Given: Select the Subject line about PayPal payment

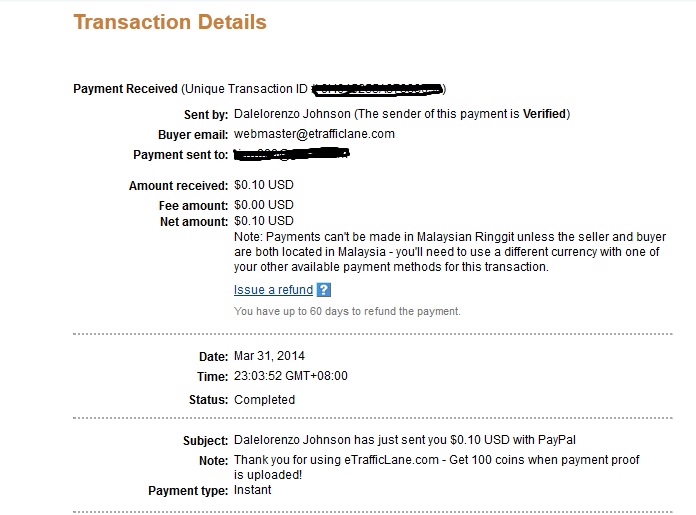Looking at the screenshot, I should 405,440.
